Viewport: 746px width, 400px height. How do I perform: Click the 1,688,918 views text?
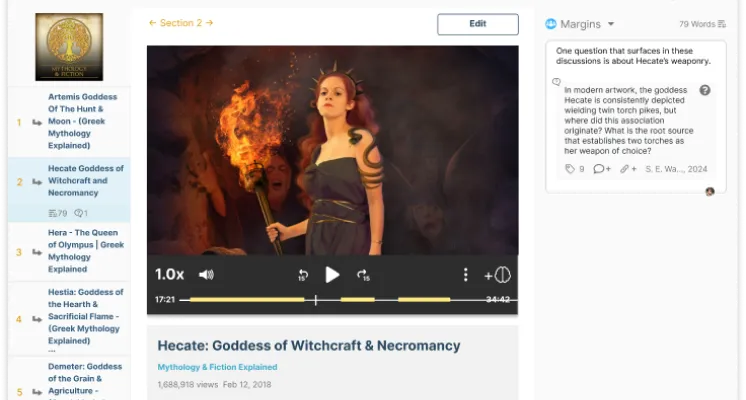click(187, 385)
